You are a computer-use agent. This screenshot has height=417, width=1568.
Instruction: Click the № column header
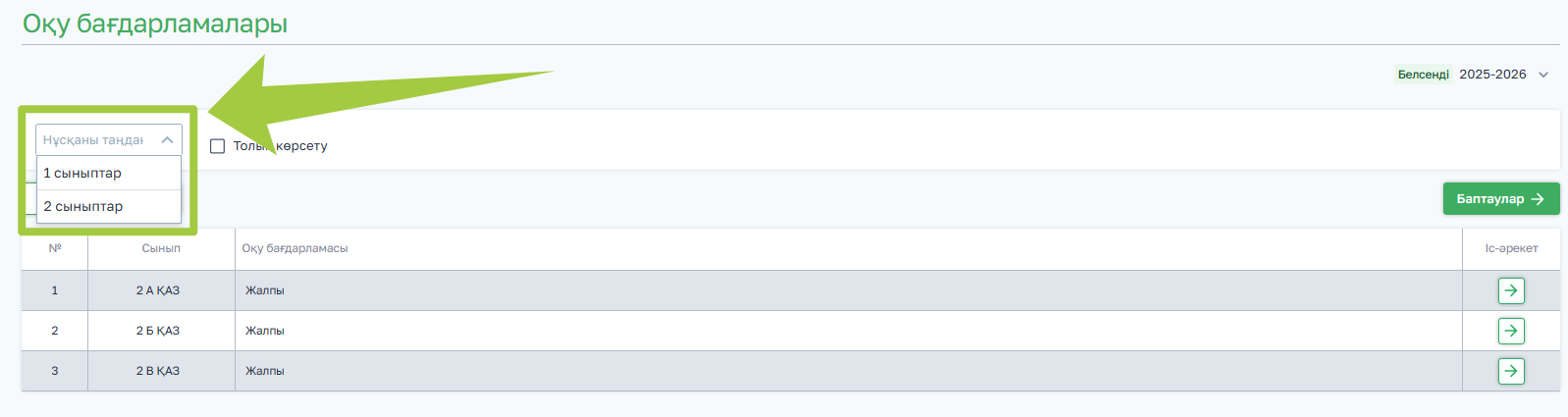[x=55, y=248]
